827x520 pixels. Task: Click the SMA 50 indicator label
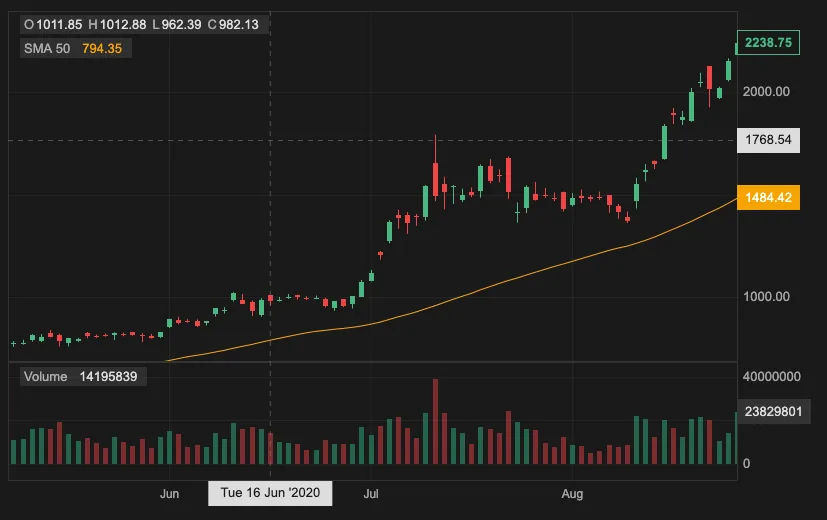pyautogui.click(x=47, y=49)
